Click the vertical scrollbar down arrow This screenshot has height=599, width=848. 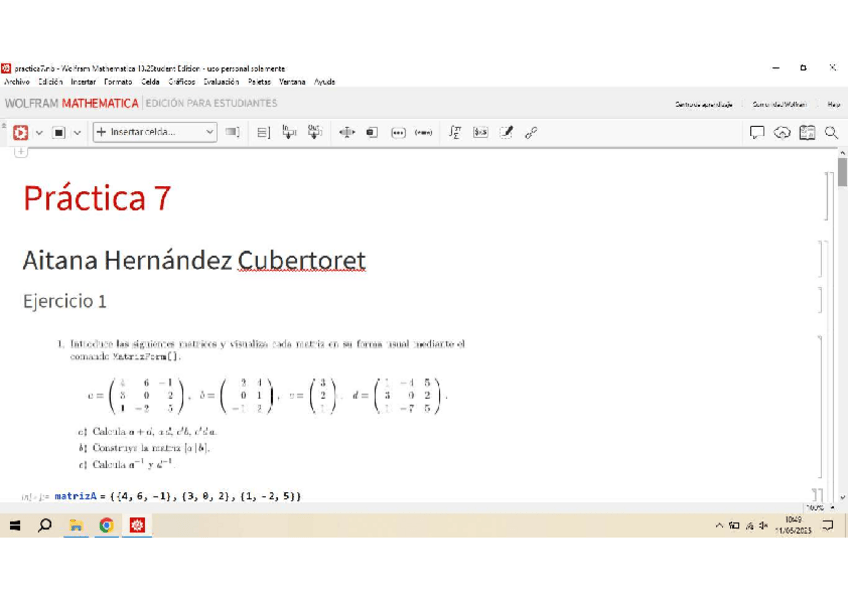[x=843, y=497]
